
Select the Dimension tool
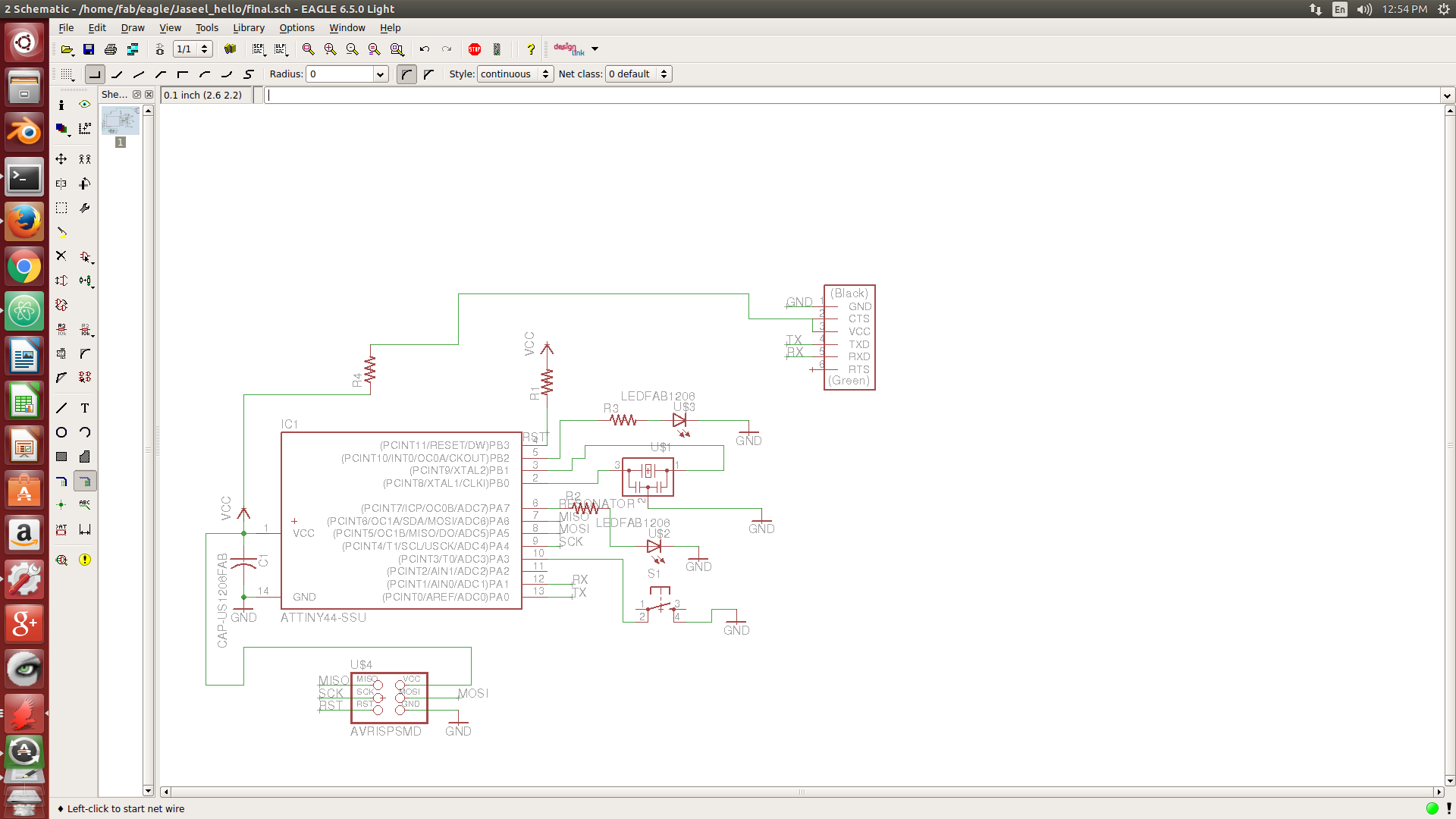point(85,529)
